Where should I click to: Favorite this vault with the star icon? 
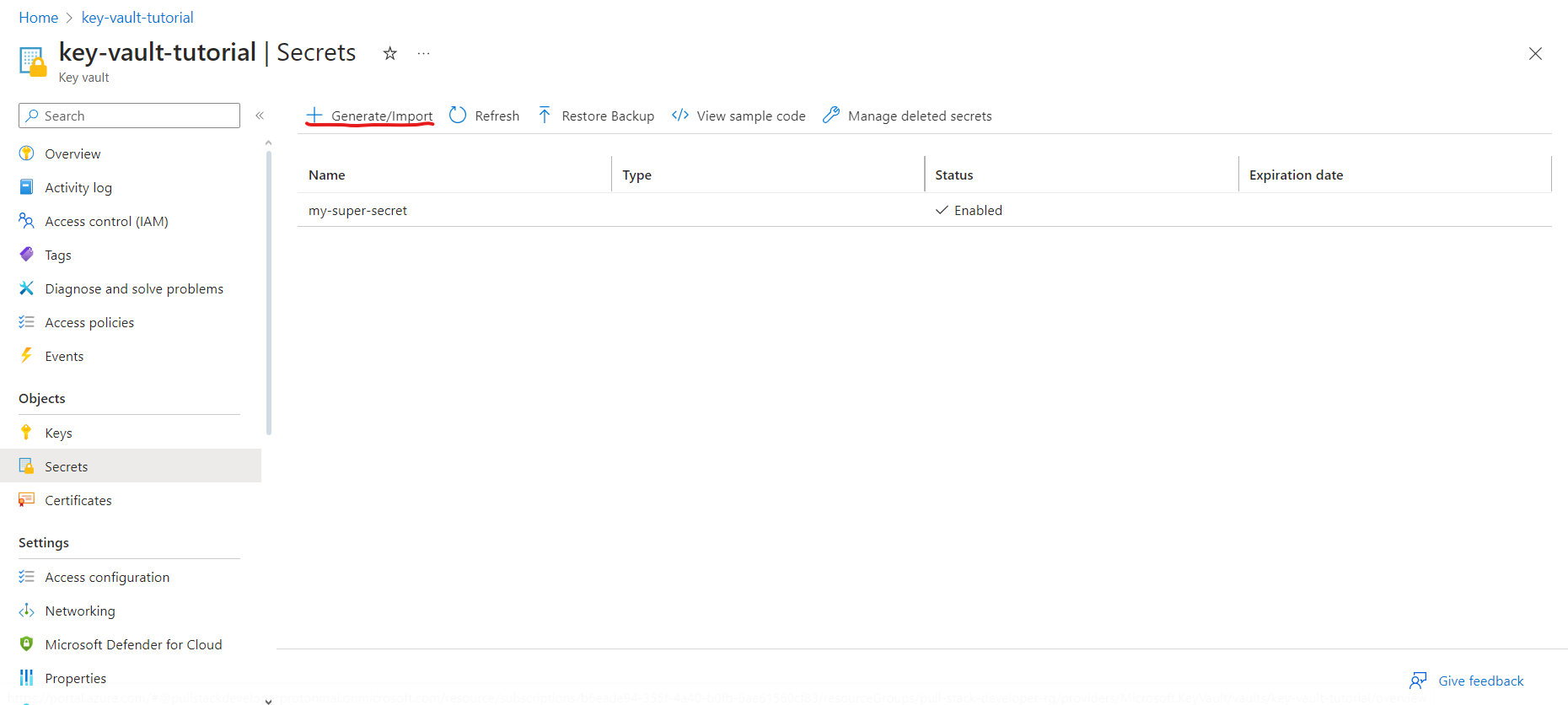point(389,54)
